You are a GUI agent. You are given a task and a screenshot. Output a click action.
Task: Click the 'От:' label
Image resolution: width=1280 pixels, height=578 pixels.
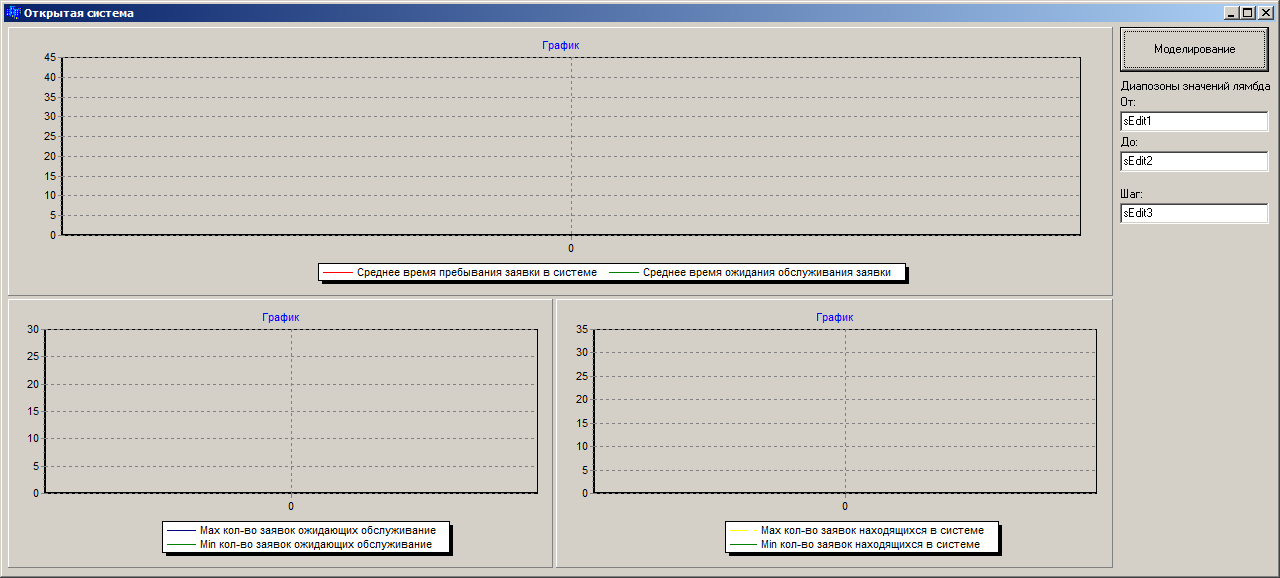(1129, 102)
